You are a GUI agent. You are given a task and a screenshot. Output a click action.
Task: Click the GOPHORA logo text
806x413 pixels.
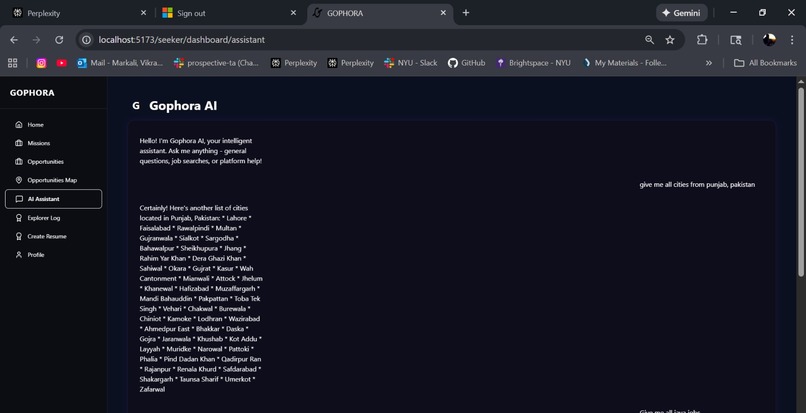[32, 93]
